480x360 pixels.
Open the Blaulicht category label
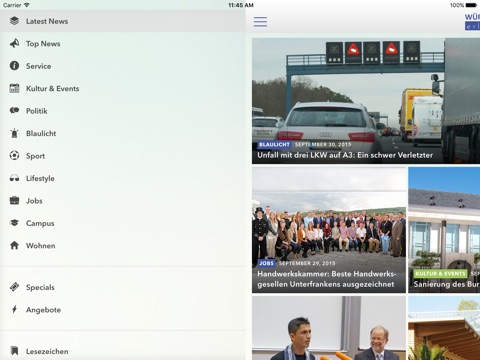pyautogui.click(x=41, y=133)
